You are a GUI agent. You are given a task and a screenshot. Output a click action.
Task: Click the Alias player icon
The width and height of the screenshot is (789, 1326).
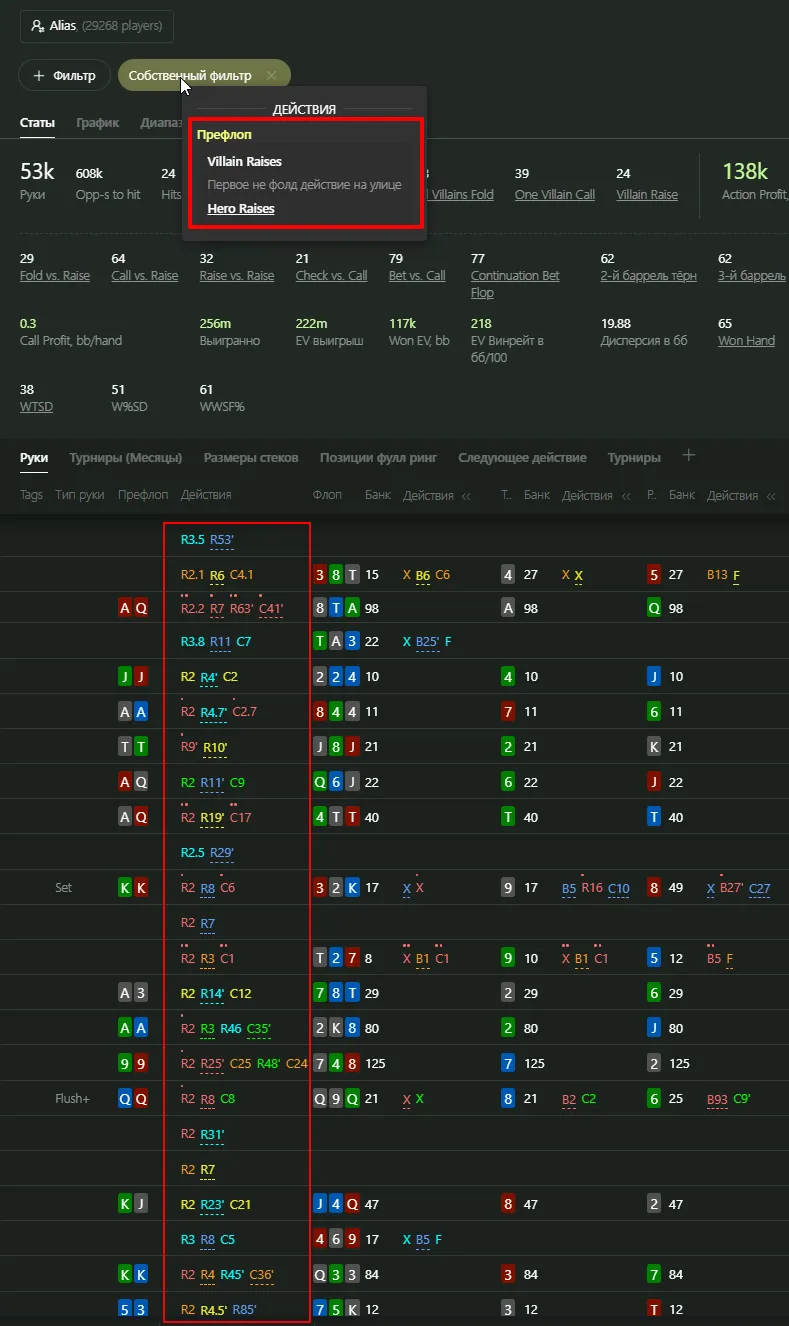click(37, 26)
